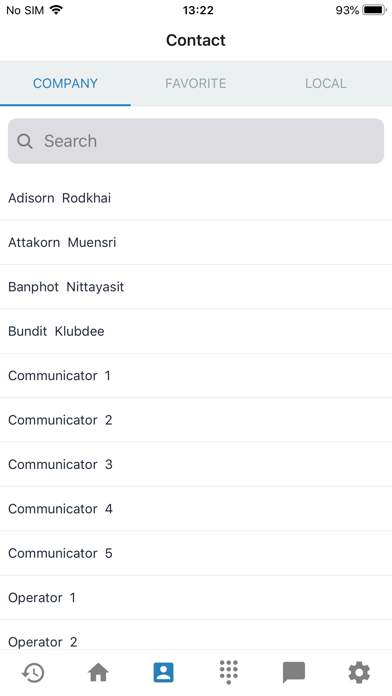This screenshot has width=392, height=696.
Task: Tap the battery indicator in status bar
Action: [x=374, y=10]
